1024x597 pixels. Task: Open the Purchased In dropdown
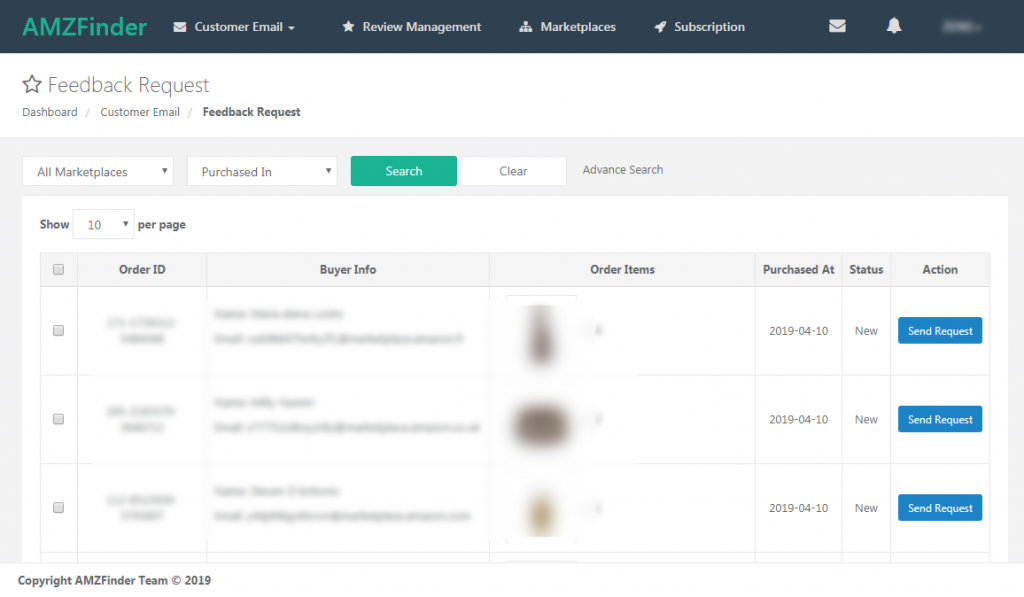pos(262,172)
